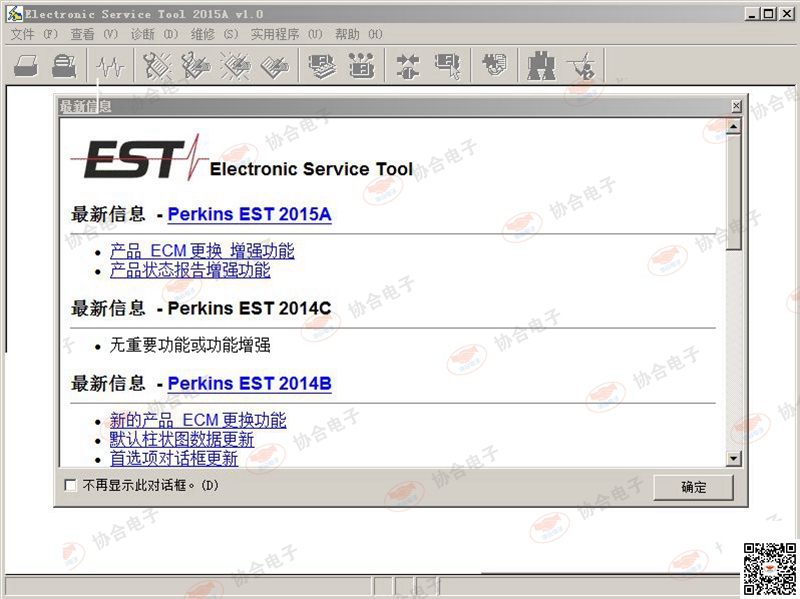The width and height of the screenshot is (800, 599).
Task: Open the 产品状态报告增强功能 link
Action: (x=190, y=270)
